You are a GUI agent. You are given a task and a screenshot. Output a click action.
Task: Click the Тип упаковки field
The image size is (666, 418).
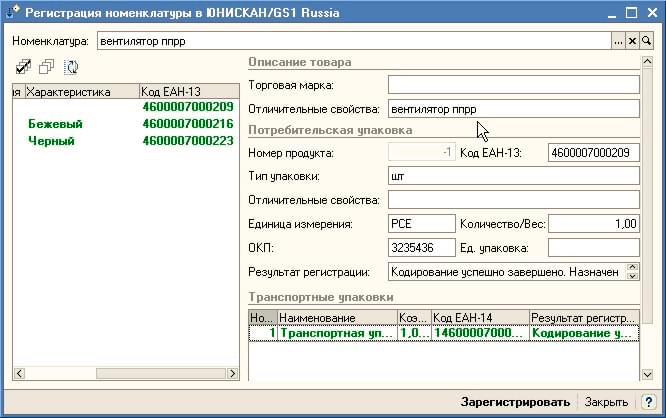point(514,176)
